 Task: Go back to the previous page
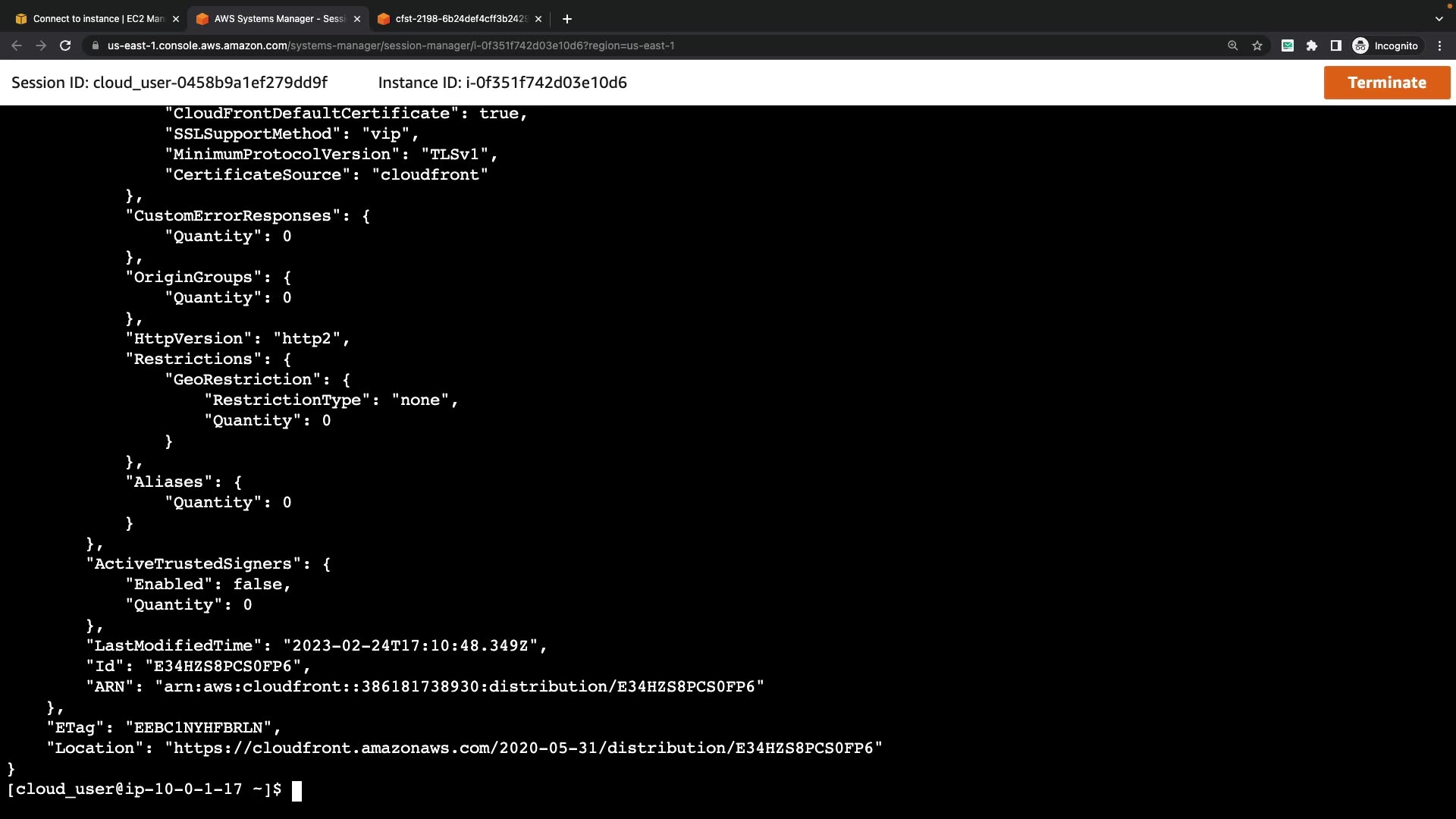(x=17, y=45)
